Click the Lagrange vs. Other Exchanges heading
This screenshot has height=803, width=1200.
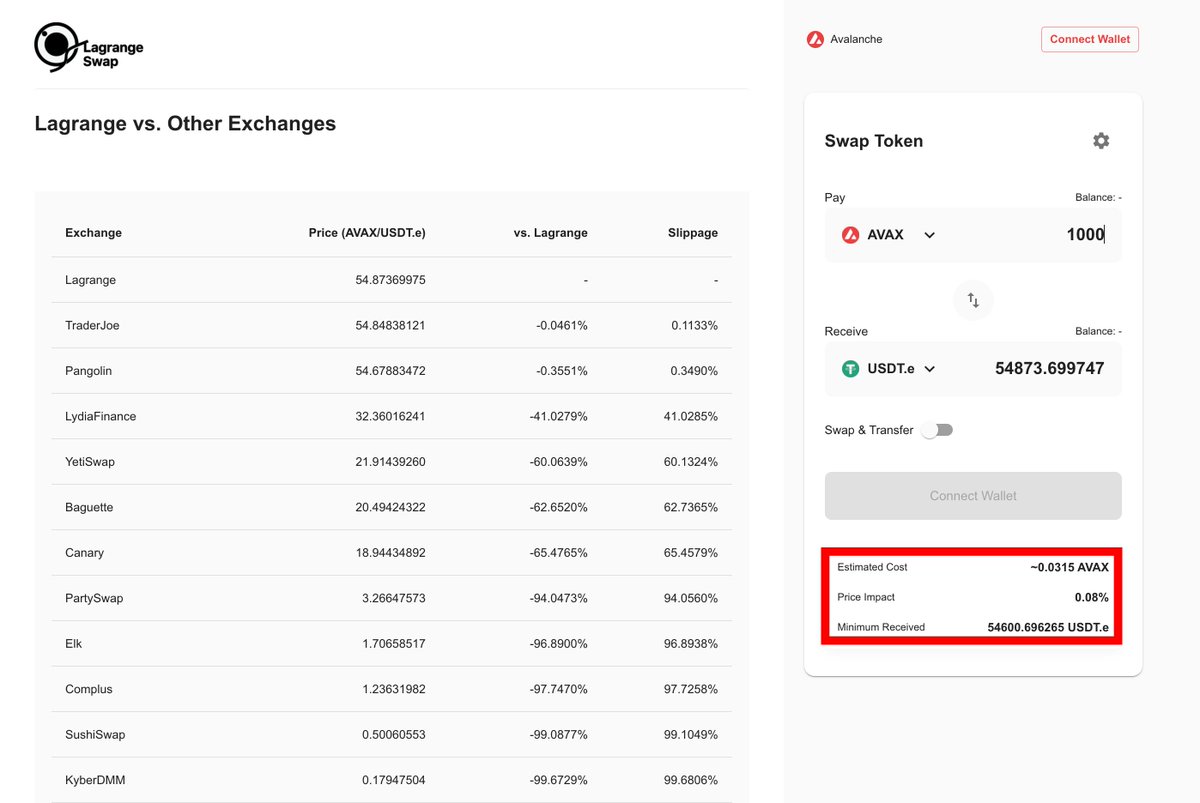(185, 124)
